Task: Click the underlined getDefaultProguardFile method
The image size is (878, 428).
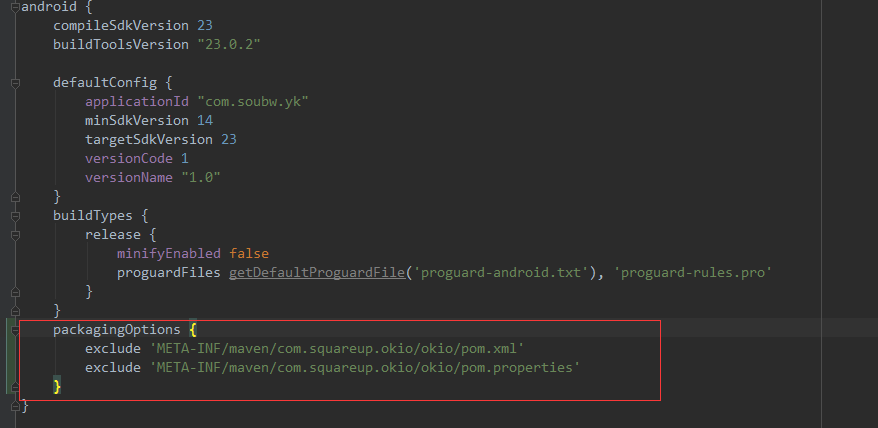Action: point(316,273)
